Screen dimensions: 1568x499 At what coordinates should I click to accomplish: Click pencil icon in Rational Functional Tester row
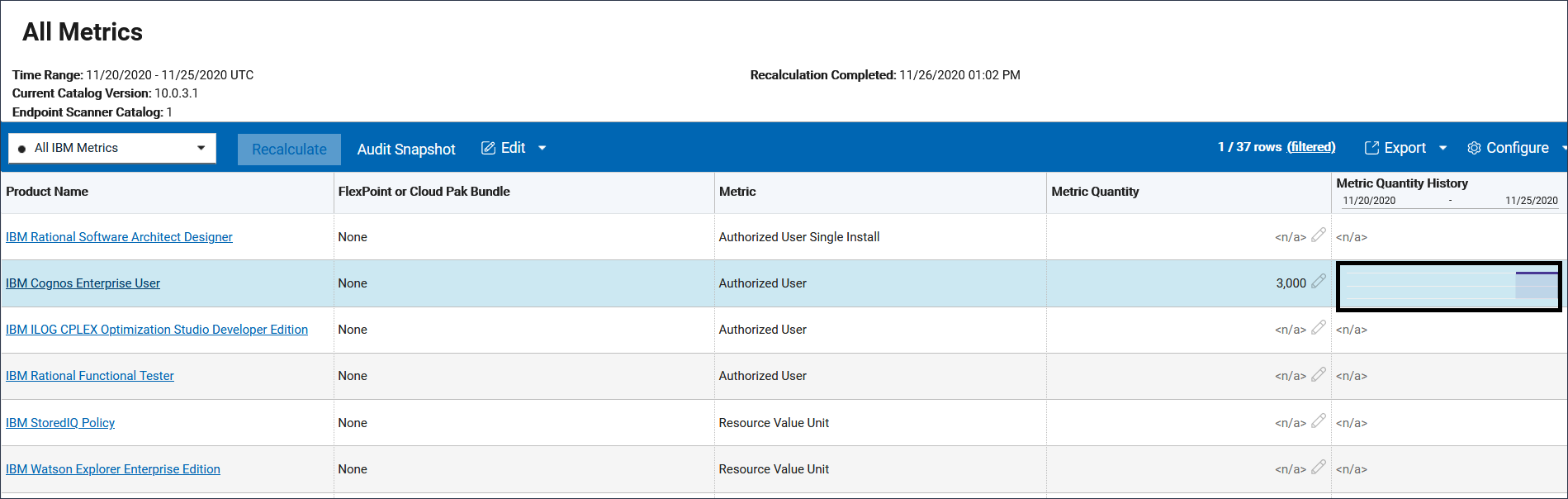[x=1319, y=373]
